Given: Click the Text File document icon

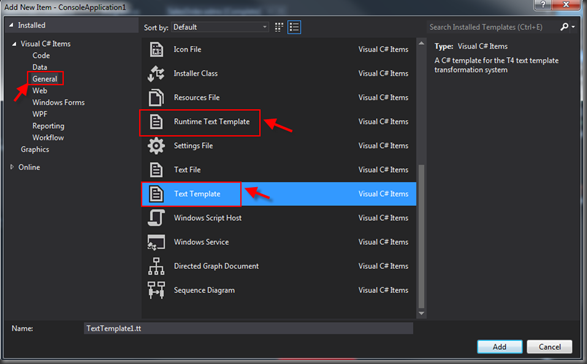Looking at the screenshot, I should 156,170.
